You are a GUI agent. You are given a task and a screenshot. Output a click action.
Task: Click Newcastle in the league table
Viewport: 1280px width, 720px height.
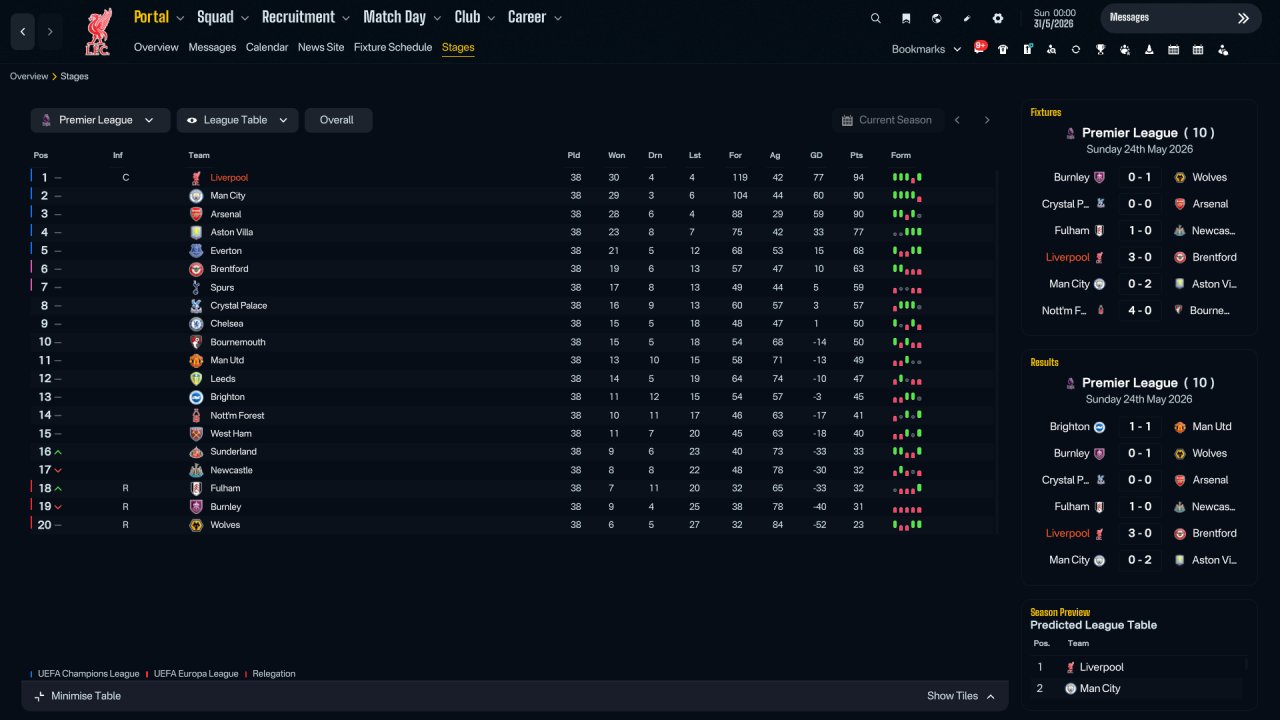231,470
